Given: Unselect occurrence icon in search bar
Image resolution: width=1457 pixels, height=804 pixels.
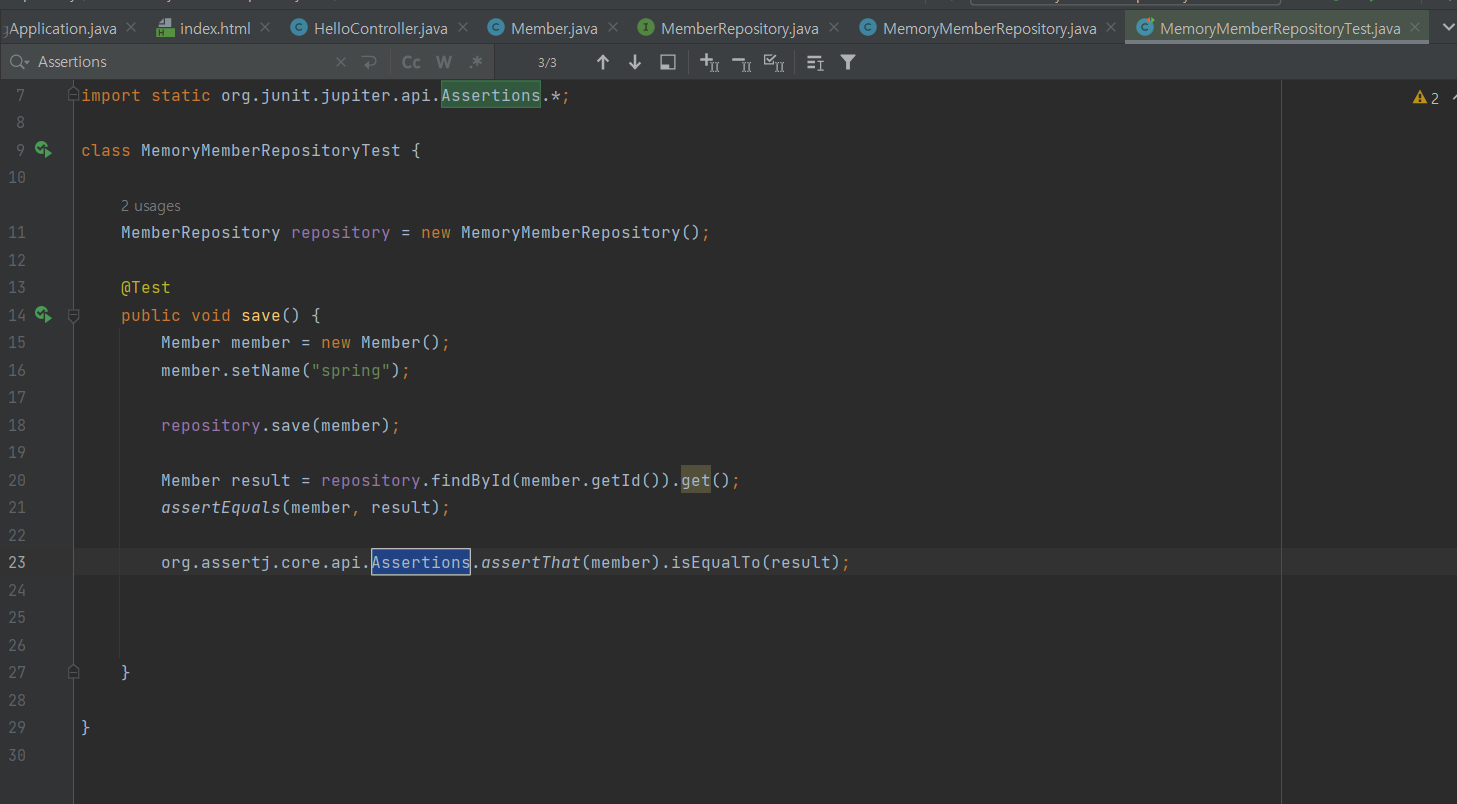Looking at the screenshot, I should coord(741,62).
